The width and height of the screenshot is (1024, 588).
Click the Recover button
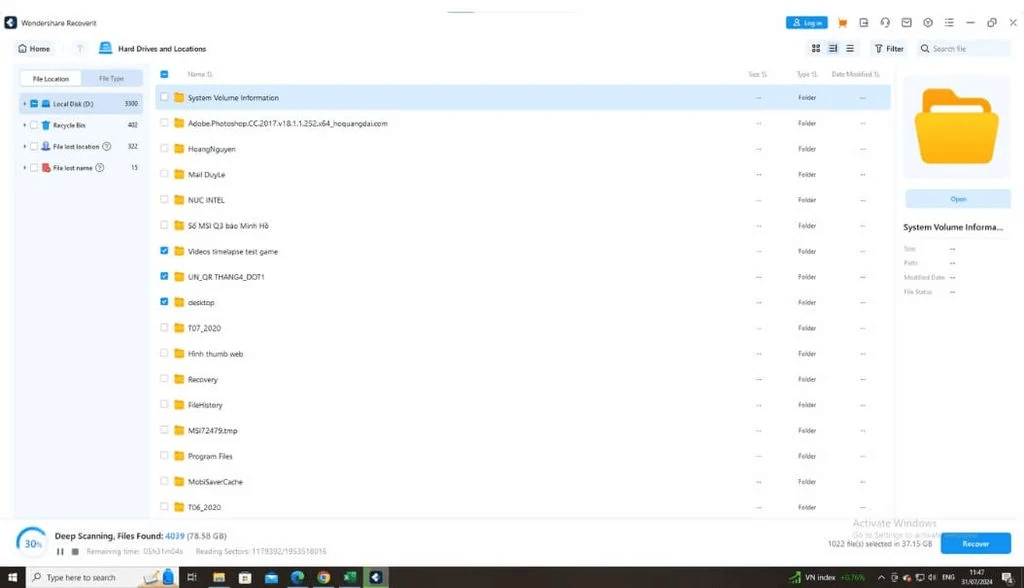976,544
